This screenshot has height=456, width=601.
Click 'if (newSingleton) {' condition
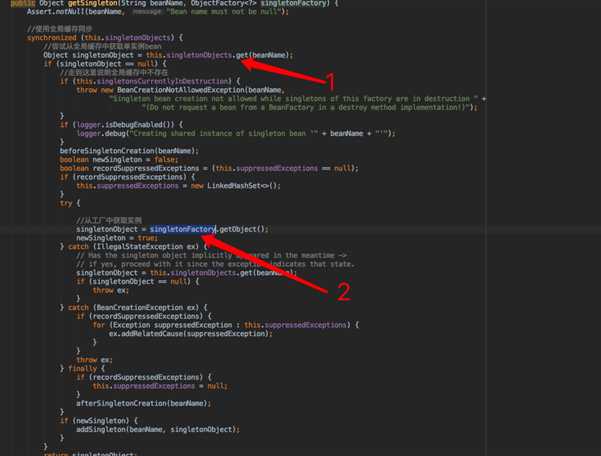(99, 420)
